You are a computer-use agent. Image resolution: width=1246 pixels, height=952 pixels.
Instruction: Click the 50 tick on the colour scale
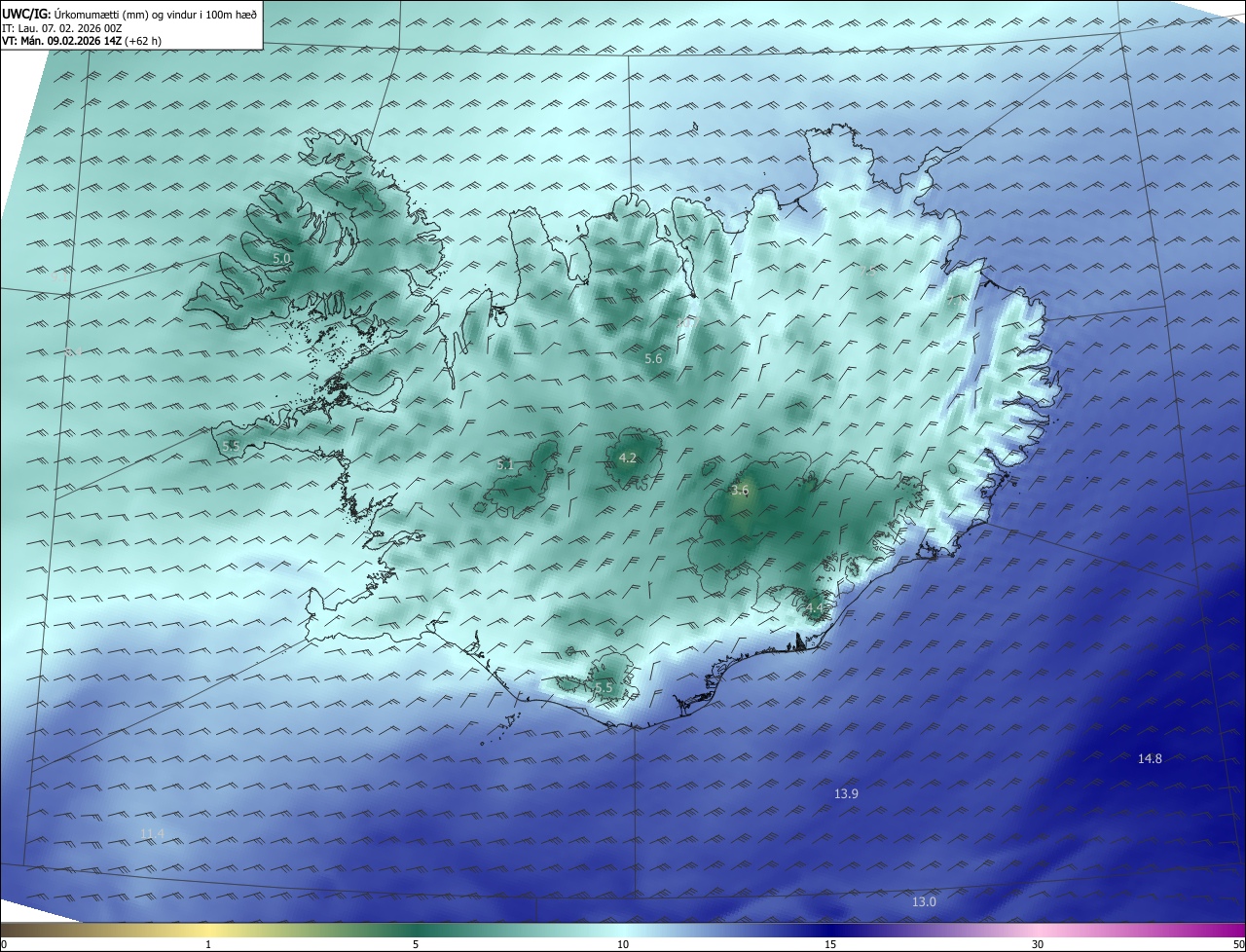point(1238,944)
